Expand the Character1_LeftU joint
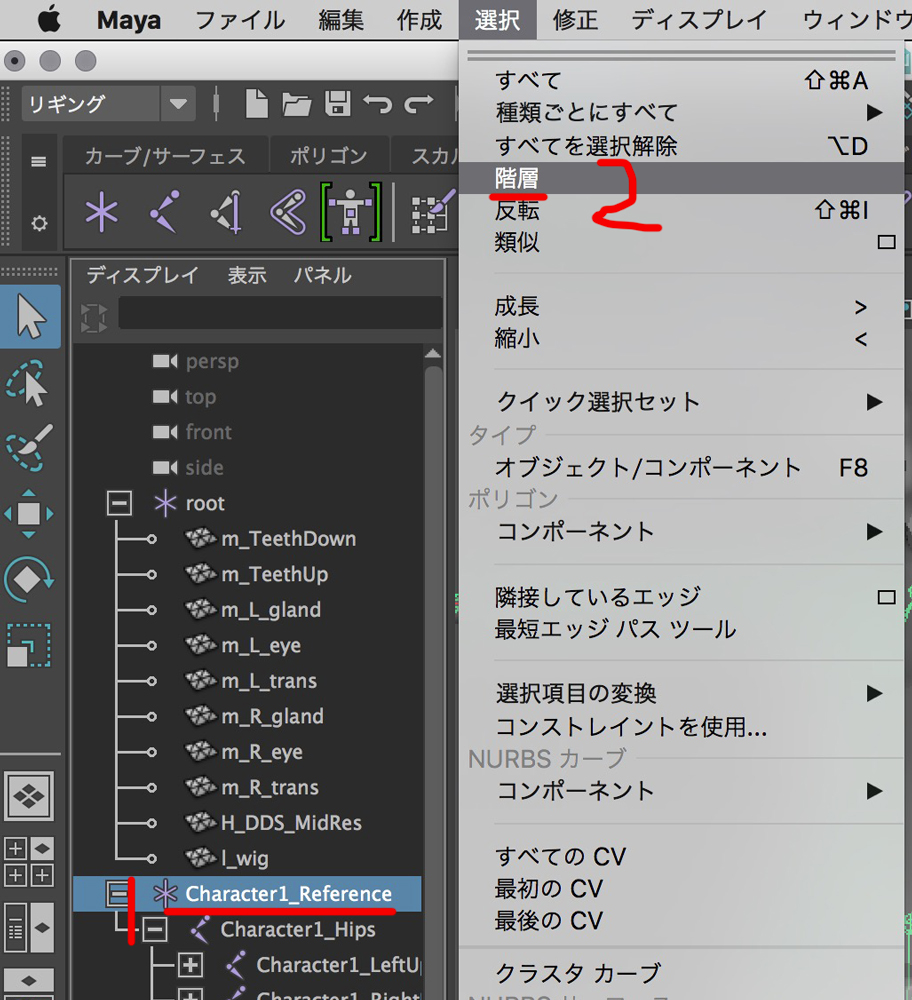The height and width of the screenshot is (1000, 912). [x=190, y=965]
